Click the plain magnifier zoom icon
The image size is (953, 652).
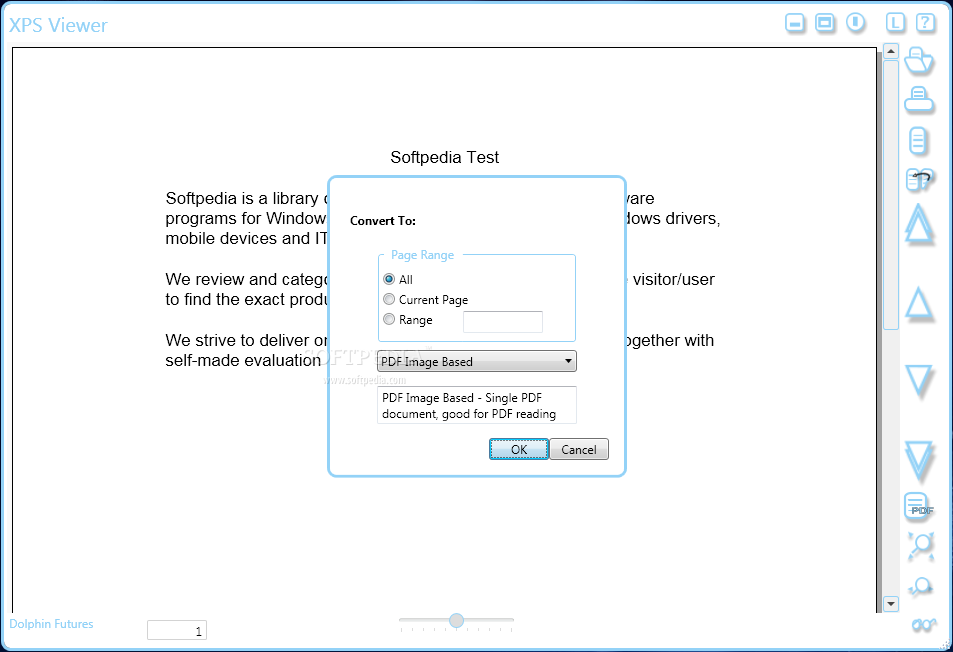pos(921,586)
